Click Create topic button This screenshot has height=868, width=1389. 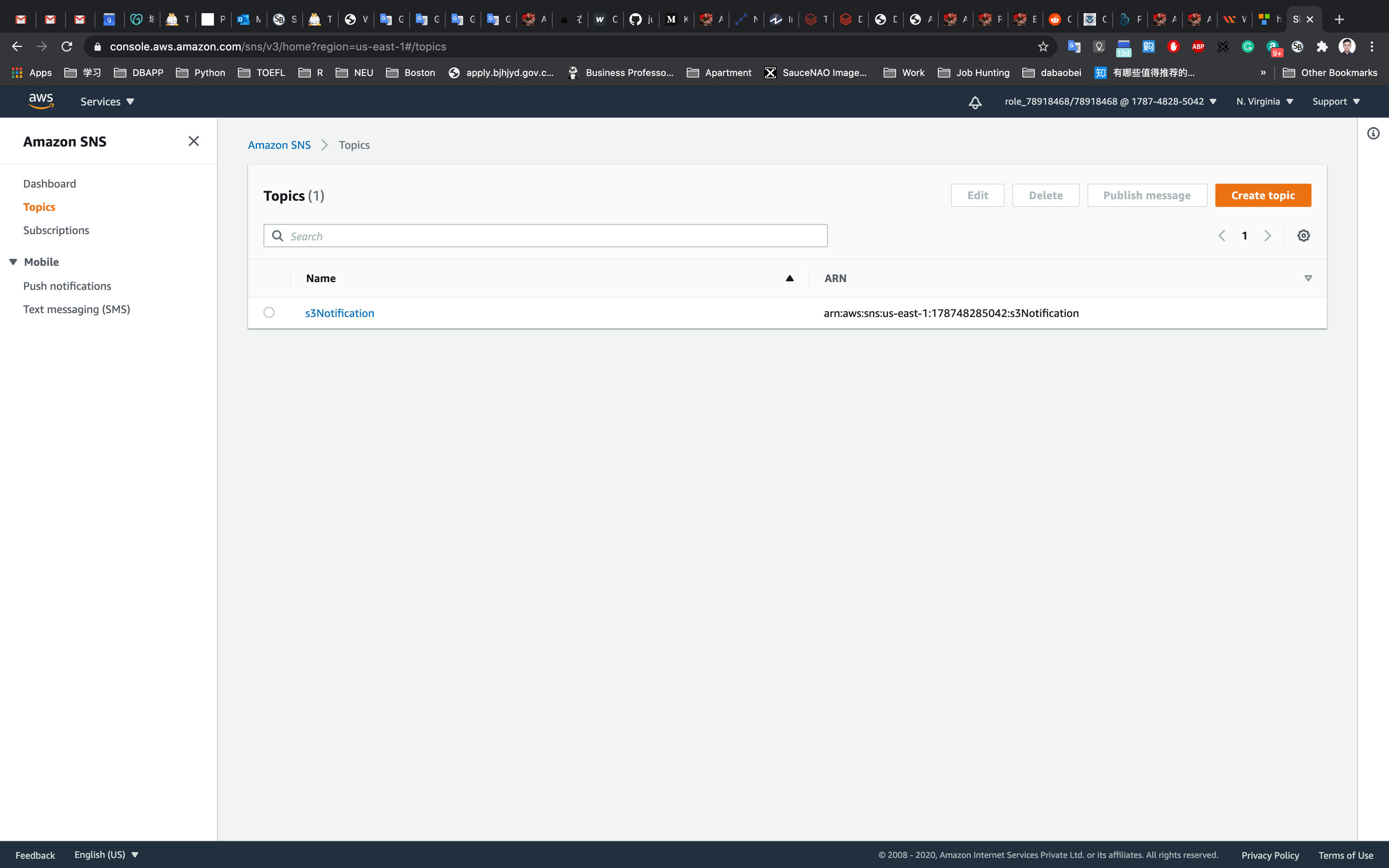1262,196
